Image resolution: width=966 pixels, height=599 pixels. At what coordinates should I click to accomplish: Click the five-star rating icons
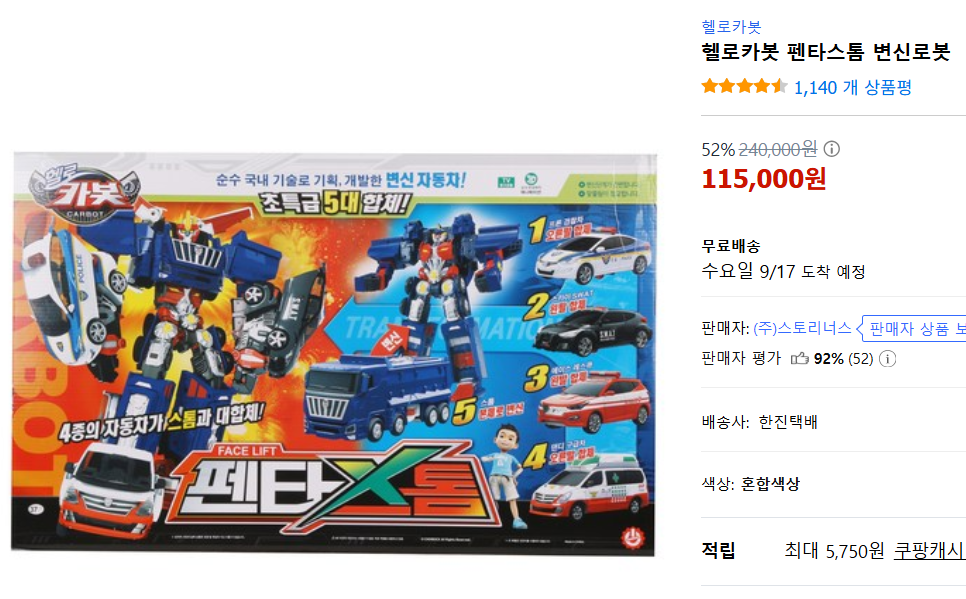pos(744,86)
